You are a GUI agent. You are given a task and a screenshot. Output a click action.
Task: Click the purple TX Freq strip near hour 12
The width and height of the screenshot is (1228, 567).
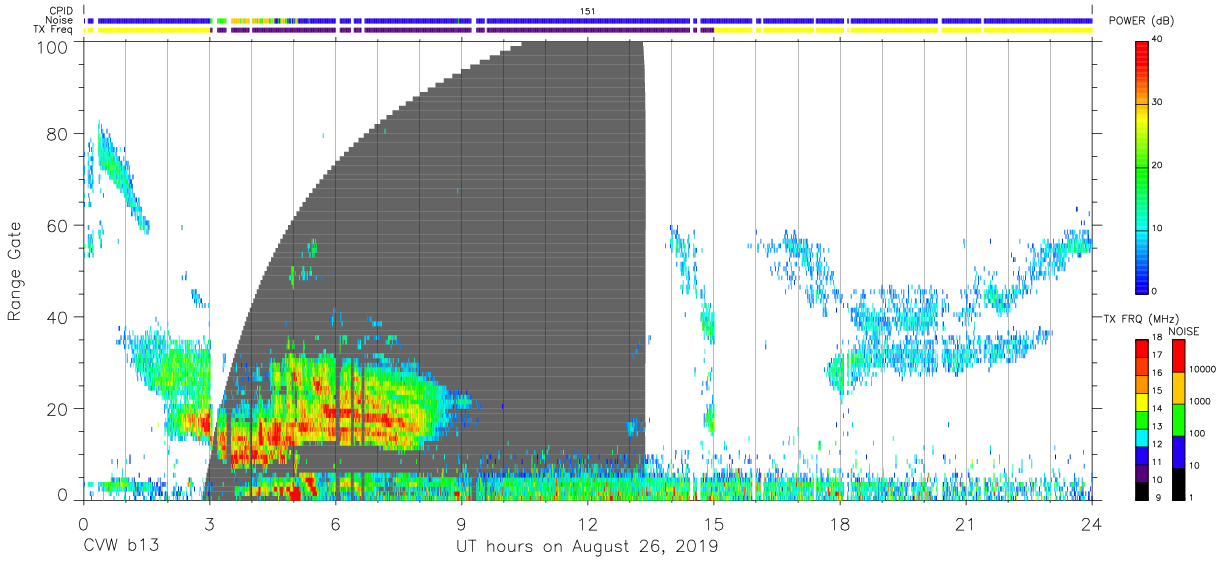tap(588, 30)
